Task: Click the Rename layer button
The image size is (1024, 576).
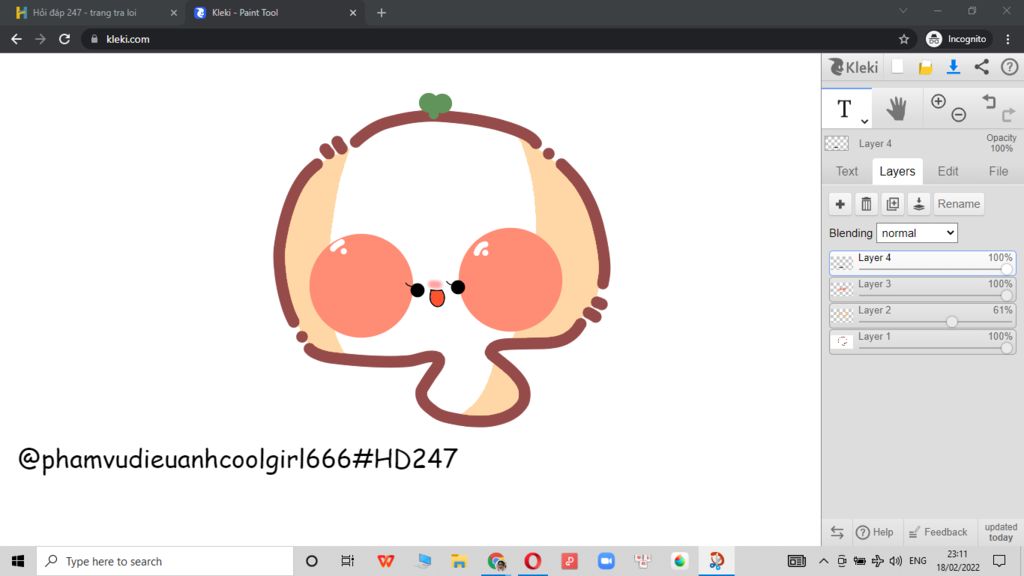Action: pyautogui.click(x=958, y=204)
